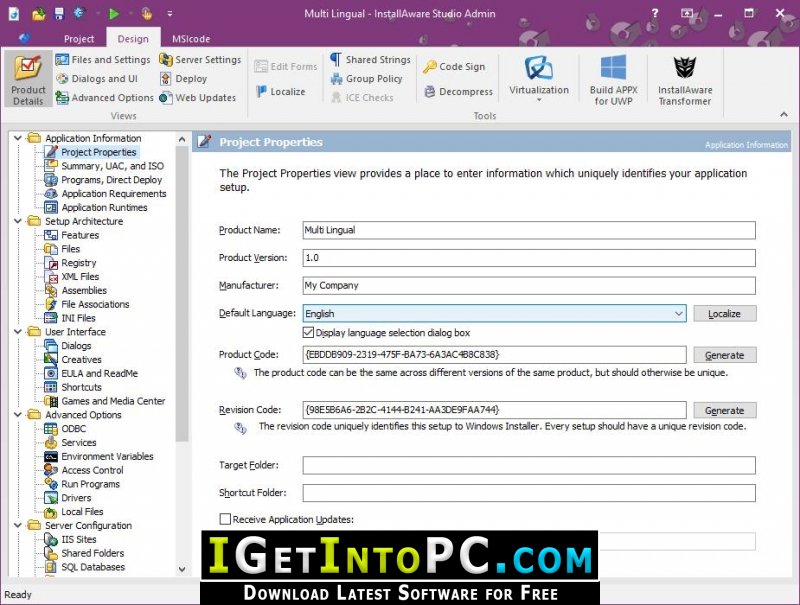Collapse the Server Configuration node
800x605 pixels.
pyautogui.click(x=18, y=525)
